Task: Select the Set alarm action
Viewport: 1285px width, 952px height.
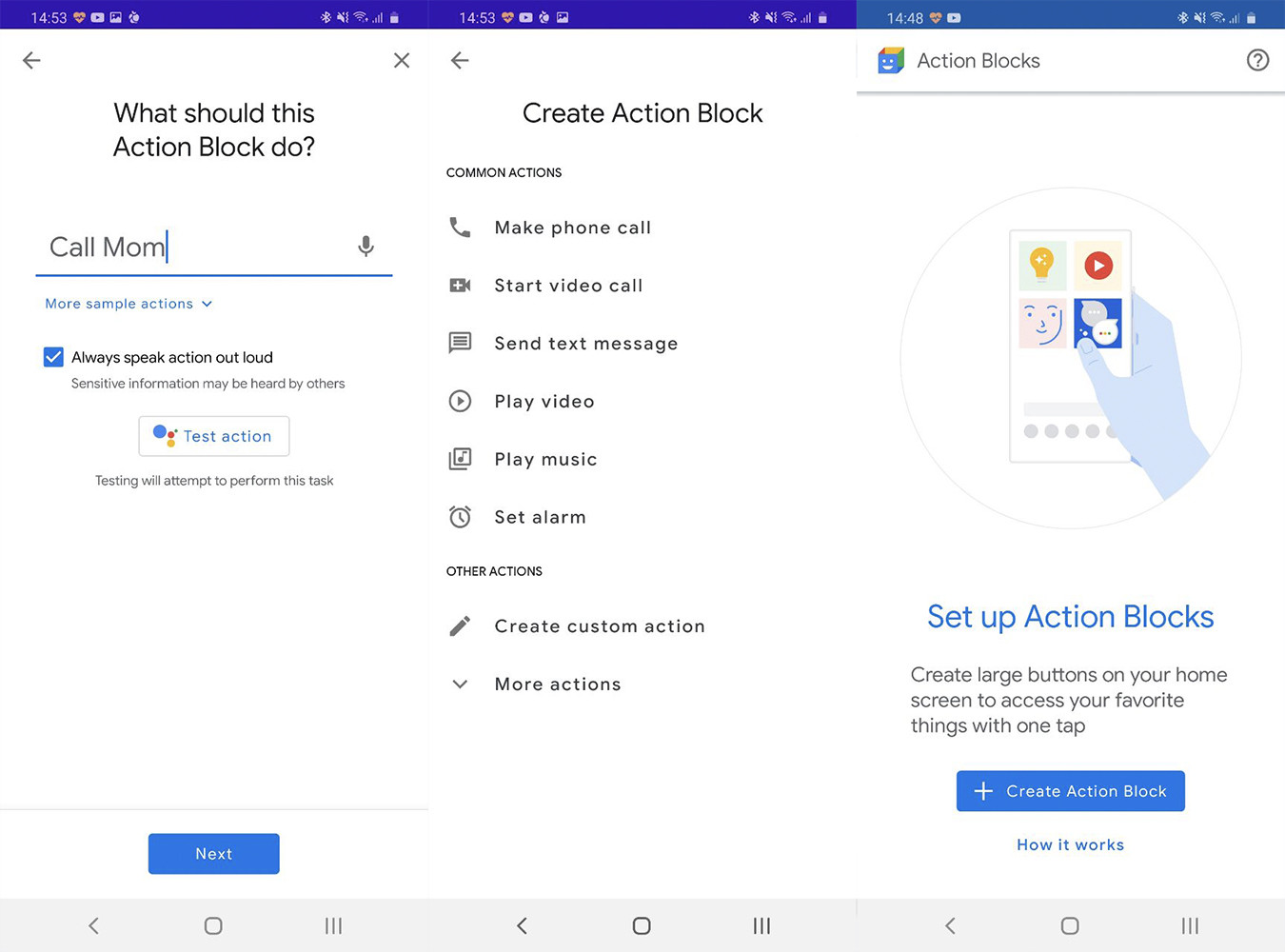Action: coord(540,517)
